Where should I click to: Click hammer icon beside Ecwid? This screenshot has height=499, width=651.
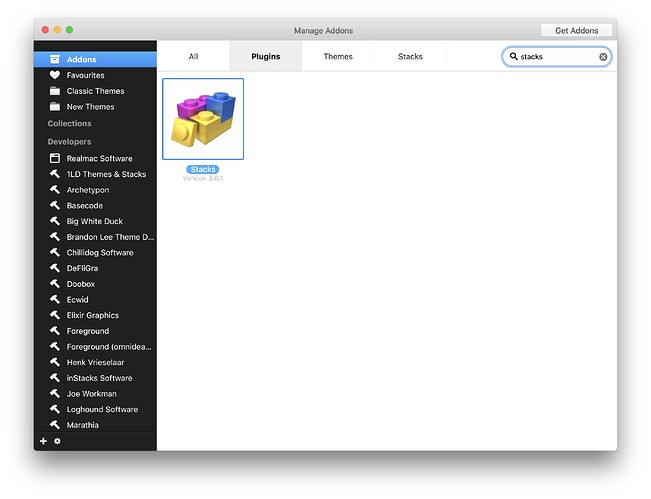[55, 299]
